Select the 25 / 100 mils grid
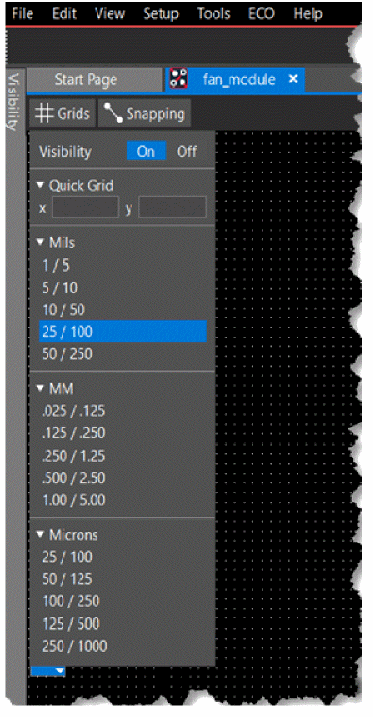373x717 pixels. tap(123, 332)
